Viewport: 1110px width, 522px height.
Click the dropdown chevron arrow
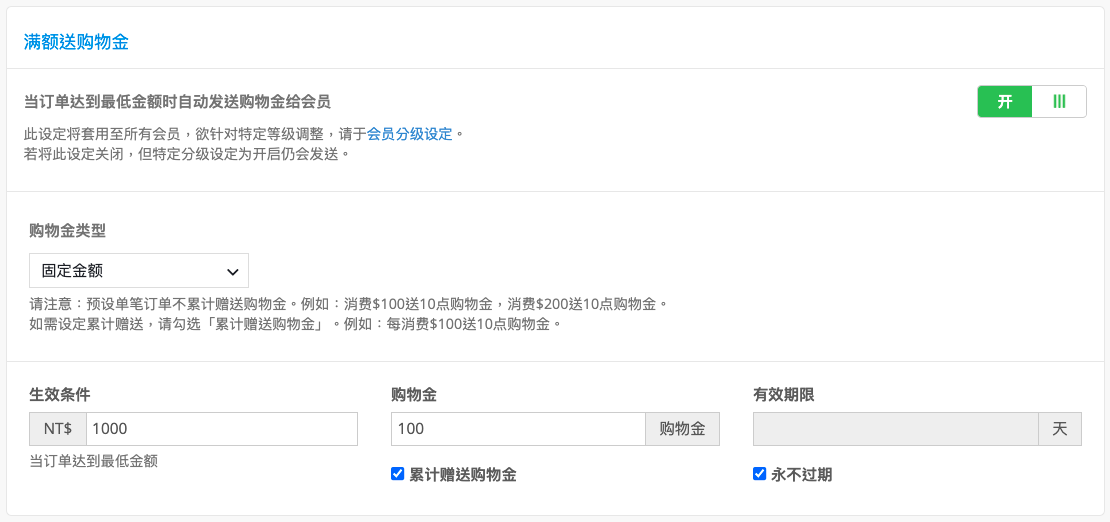(x=231, y=271)
